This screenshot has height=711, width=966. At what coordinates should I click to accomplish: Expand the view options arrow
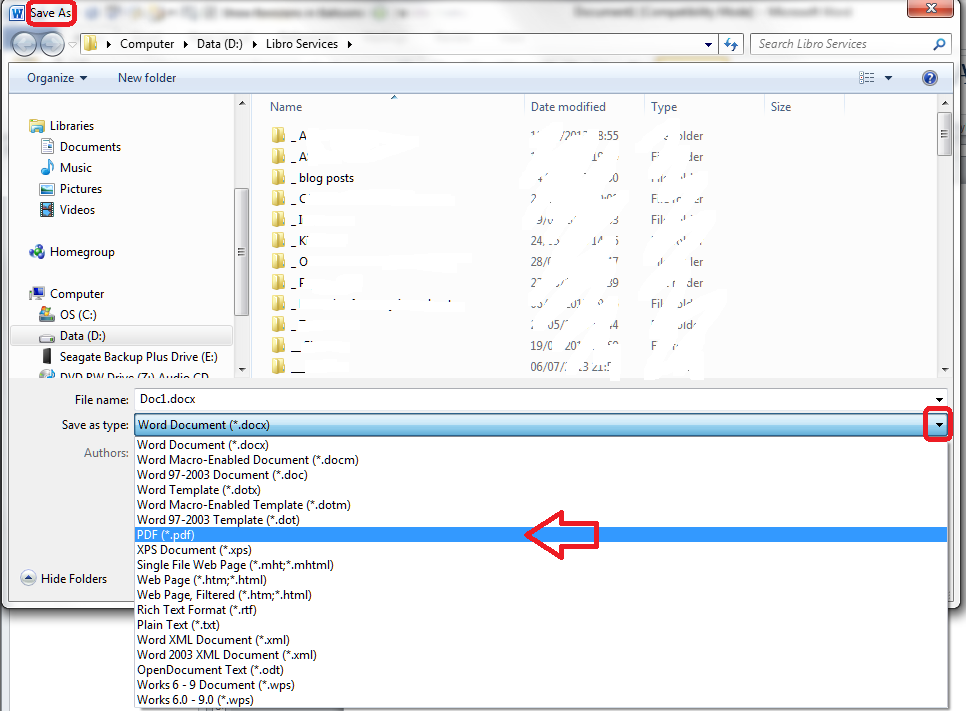888,78
